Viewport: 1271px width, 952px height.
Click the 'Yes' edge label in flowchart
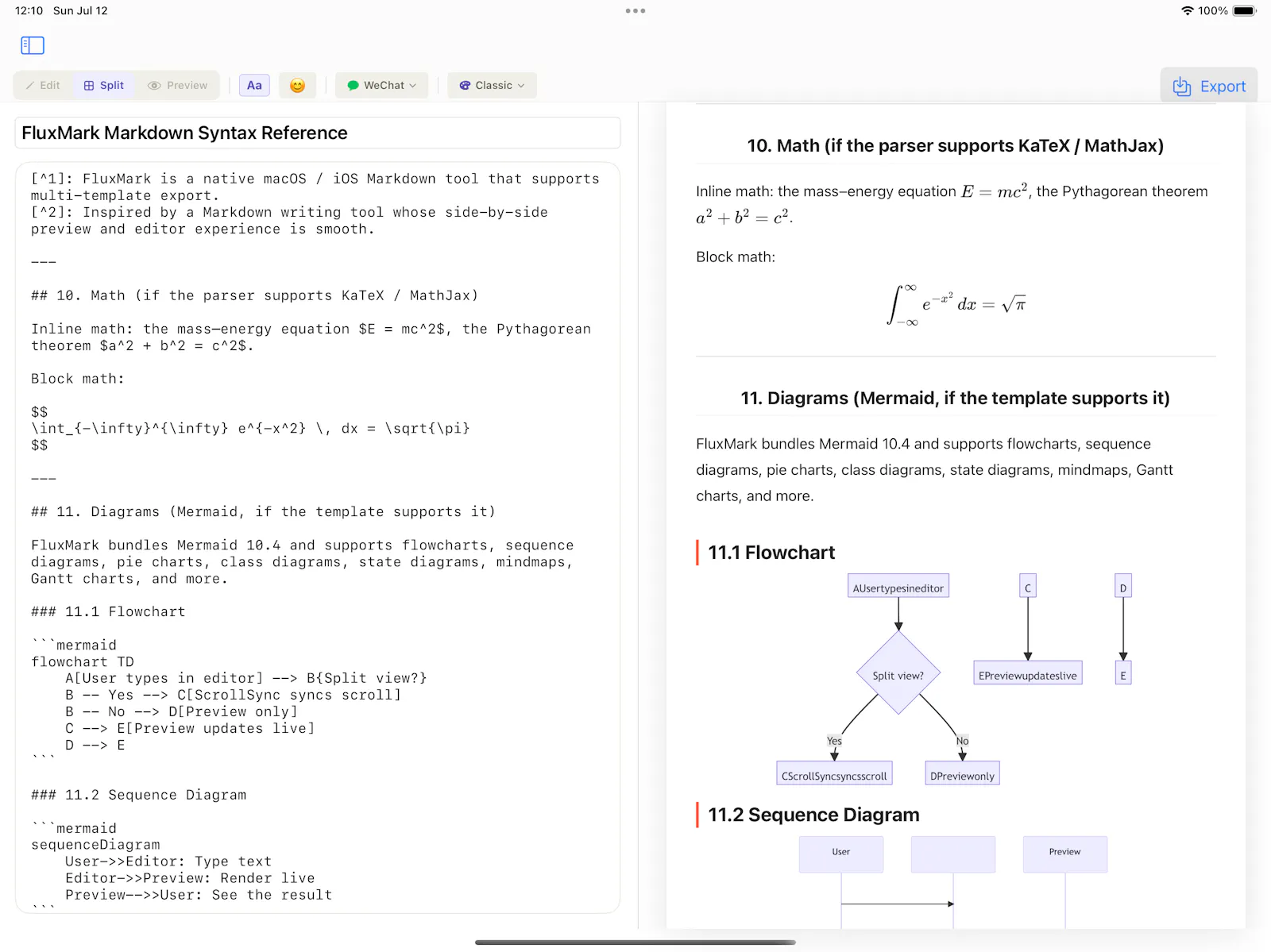pos(834,741)
